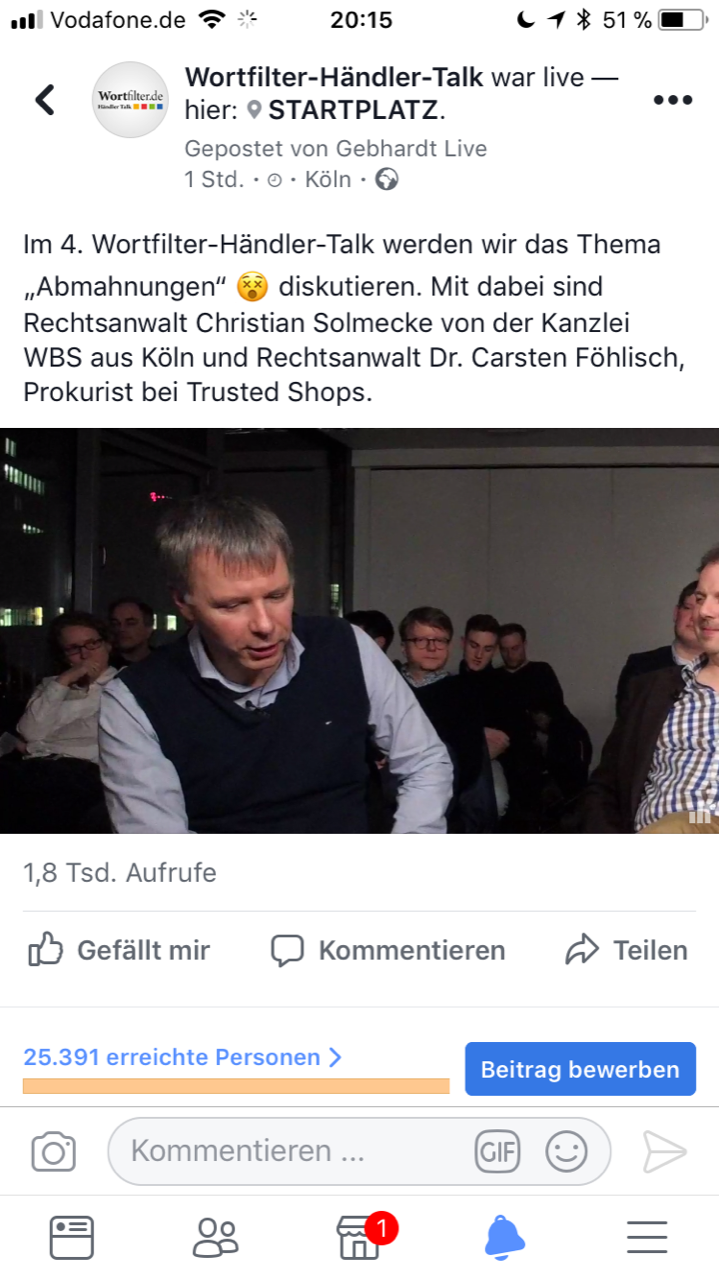Open the Friends tab icon
This screenshot has height=1280, width=719.
pos(215,1238)
